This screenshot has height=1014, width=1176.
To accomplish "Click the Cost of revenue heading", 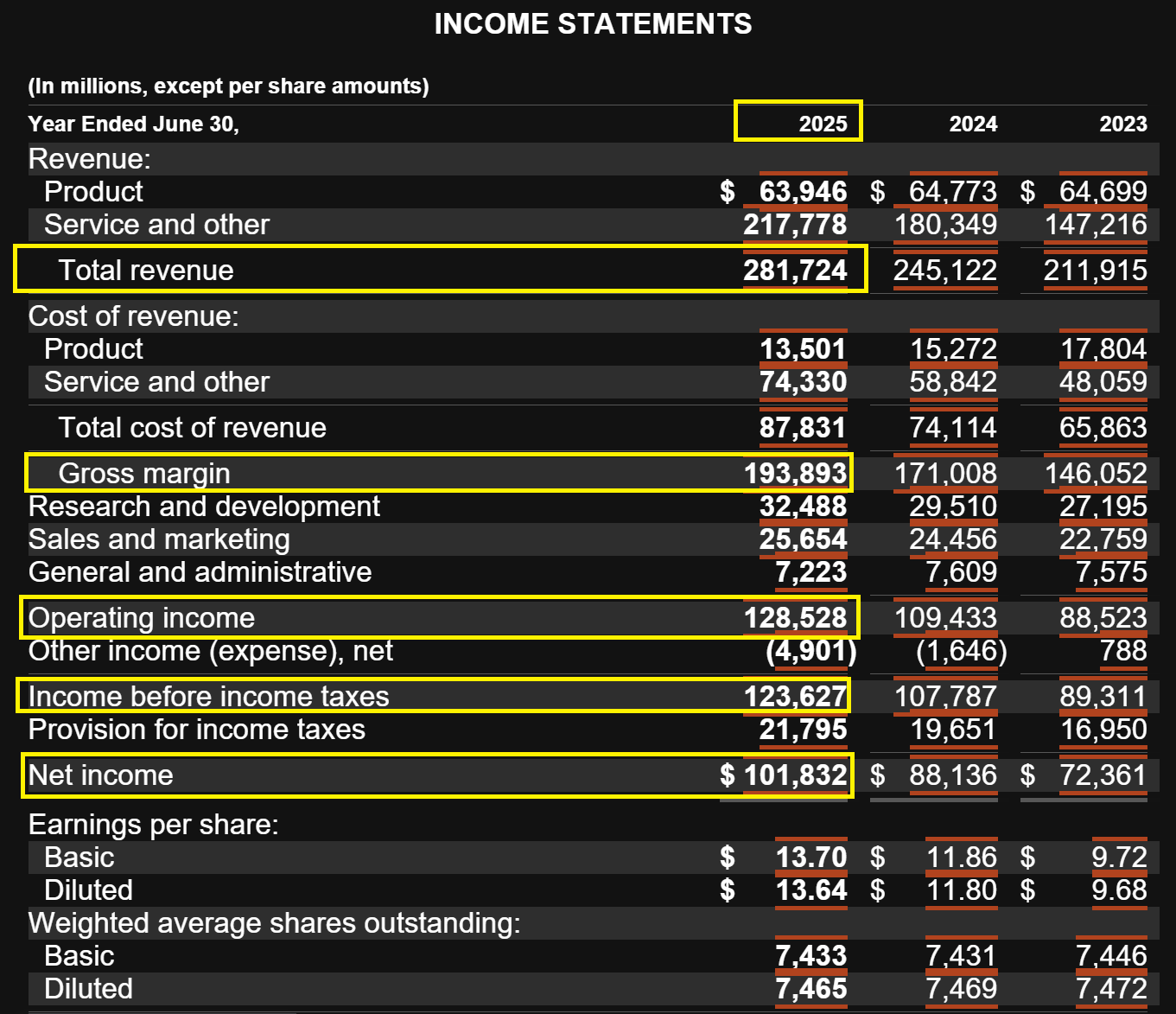I will tap(133, 316).
